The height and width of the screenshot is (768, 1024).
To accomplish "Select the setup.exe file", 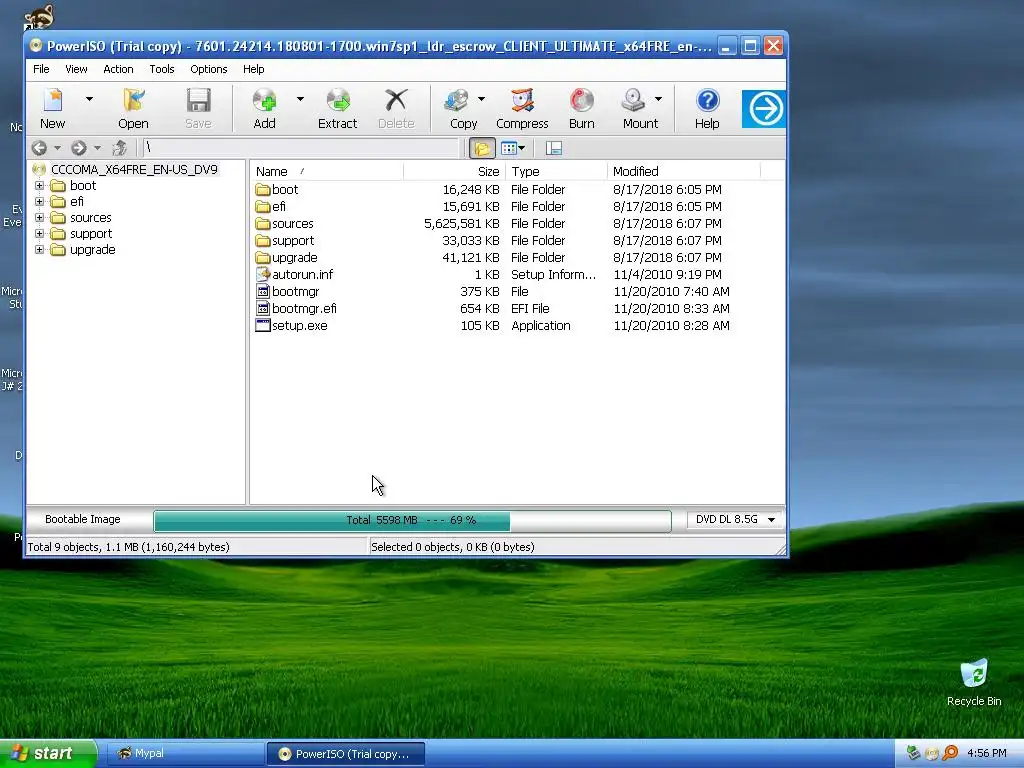I will [x=299, y=325].
